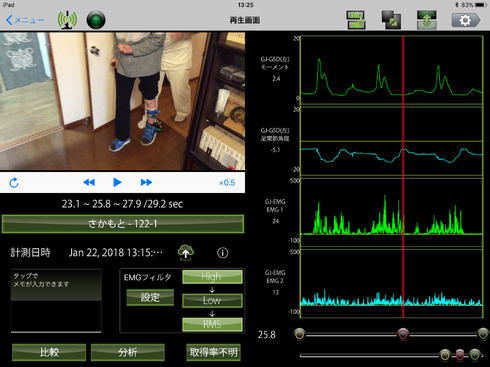Tap the 13:25 clock in status bar
Image resolution: width=490 pixels, height=367 pixels.
tap(246, 5)
